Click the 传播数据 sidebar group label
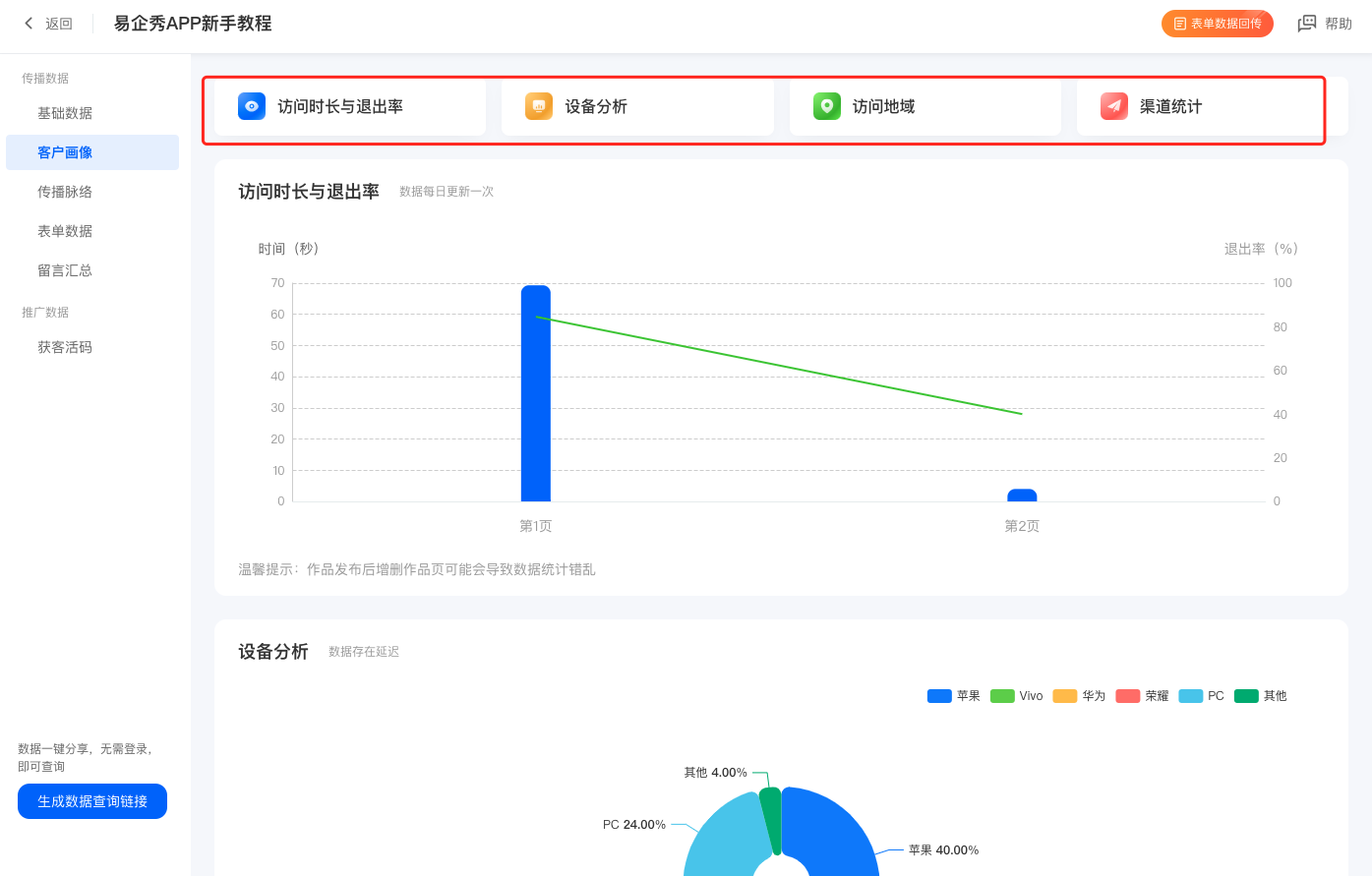 (45, 78)
